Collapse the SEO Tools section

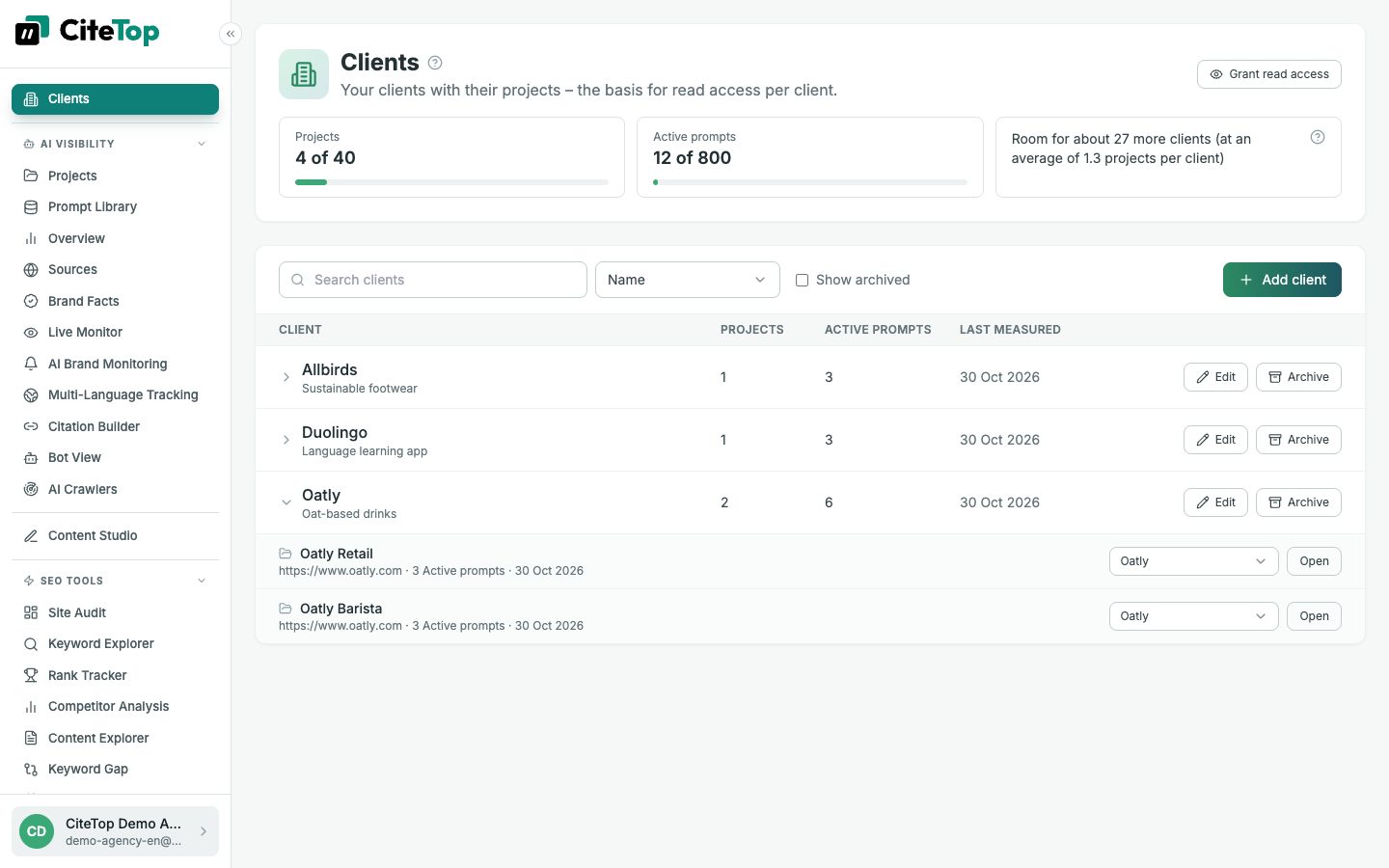coord(202,581)
